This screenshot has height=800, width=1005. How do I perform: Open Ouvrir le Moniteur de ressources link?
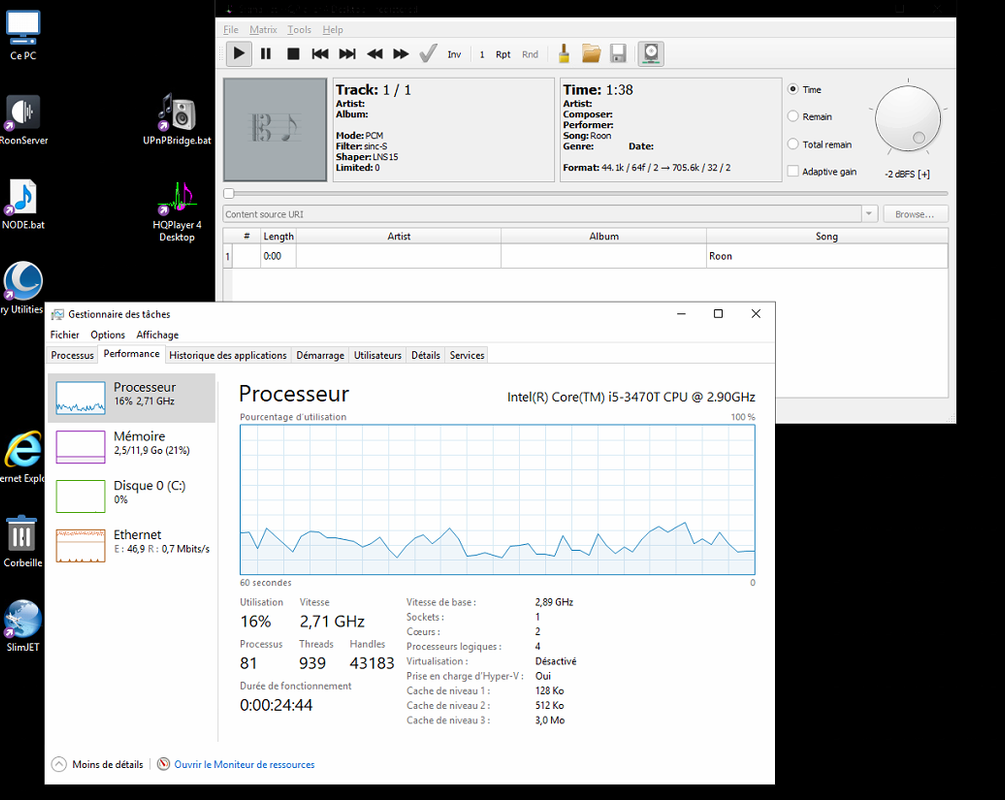coord(244,764)
